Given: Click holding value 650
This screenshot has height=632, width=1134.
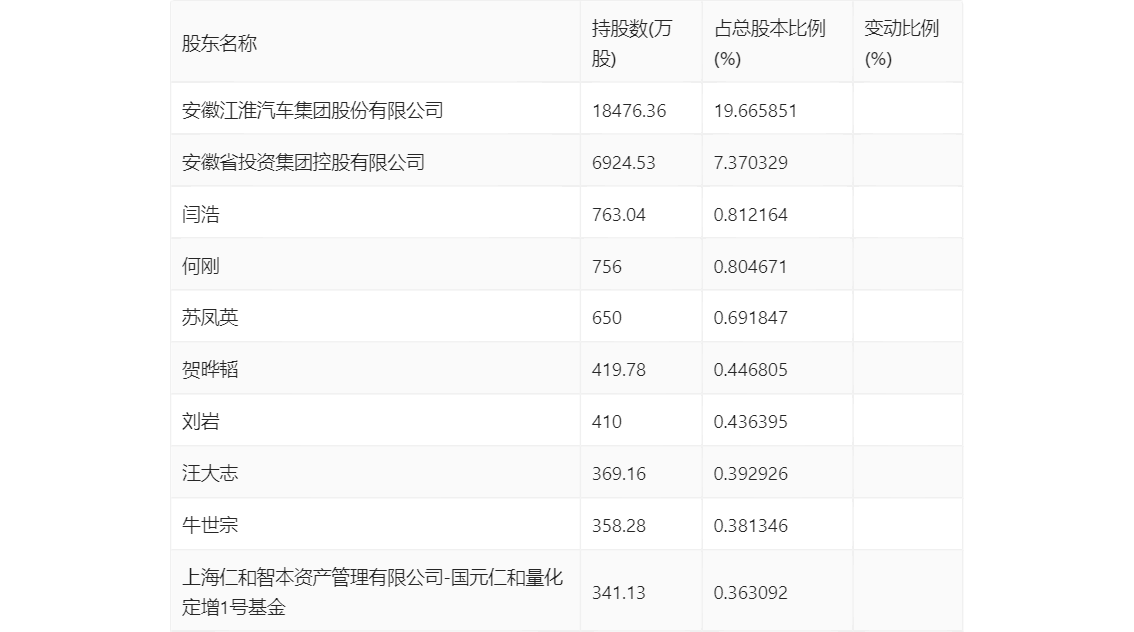Looking at the screenshot, I should click(x=607, y=317).
